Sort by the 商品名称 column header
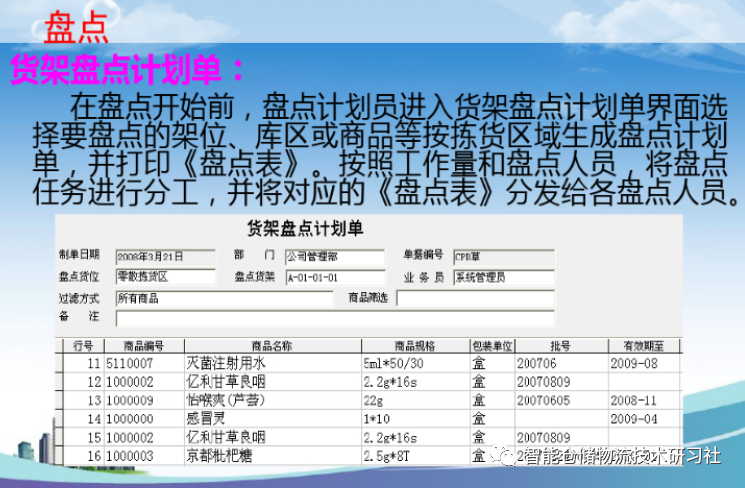The width and height of the screenshot is (745, 488). (273, 346)
